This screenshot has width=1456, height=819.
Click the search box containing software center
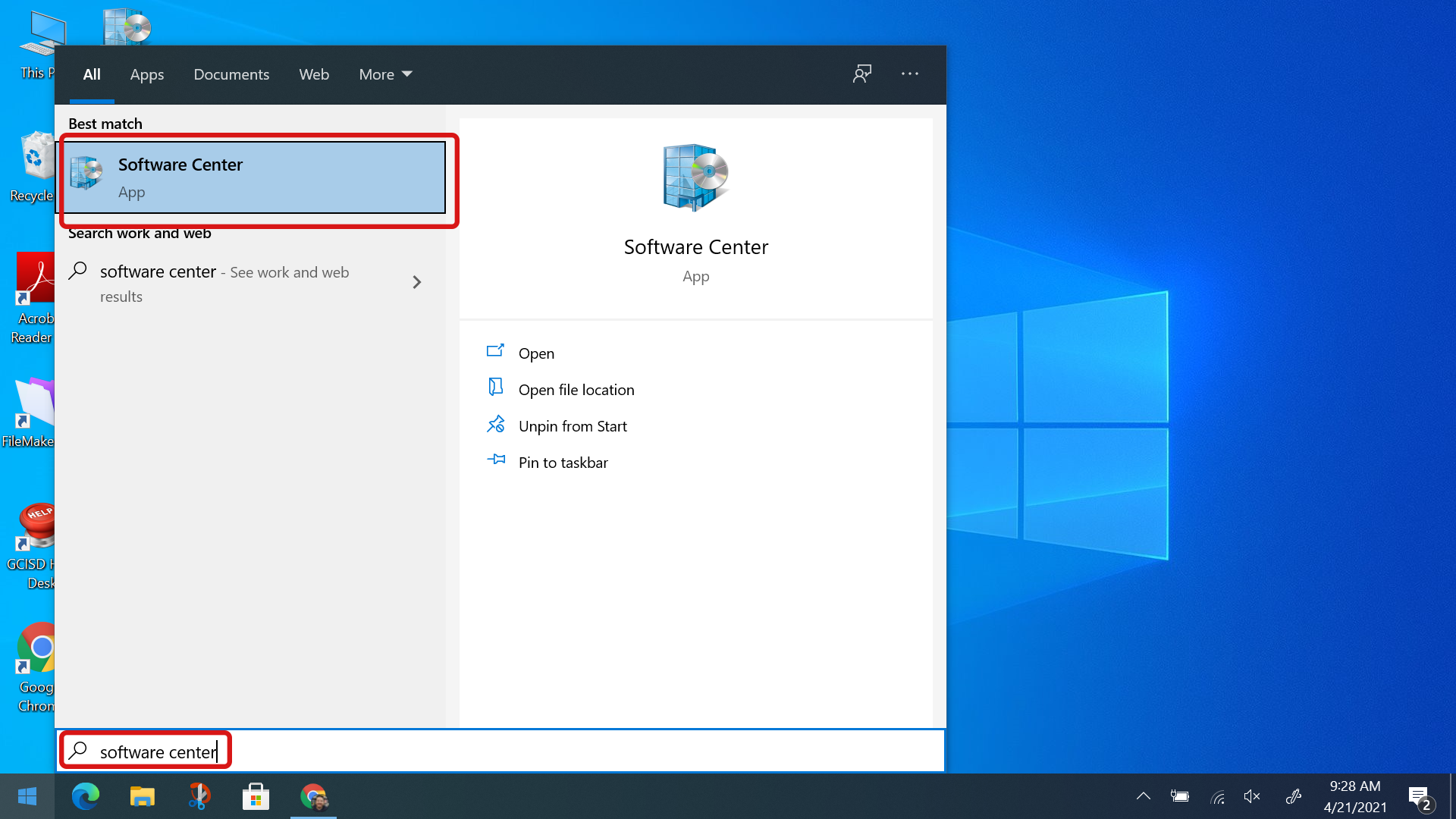point(500,752)
